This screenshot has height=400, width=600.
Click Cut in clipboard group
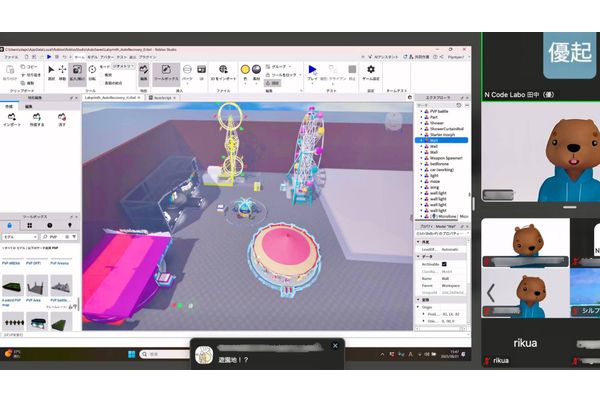pos(31,75)
